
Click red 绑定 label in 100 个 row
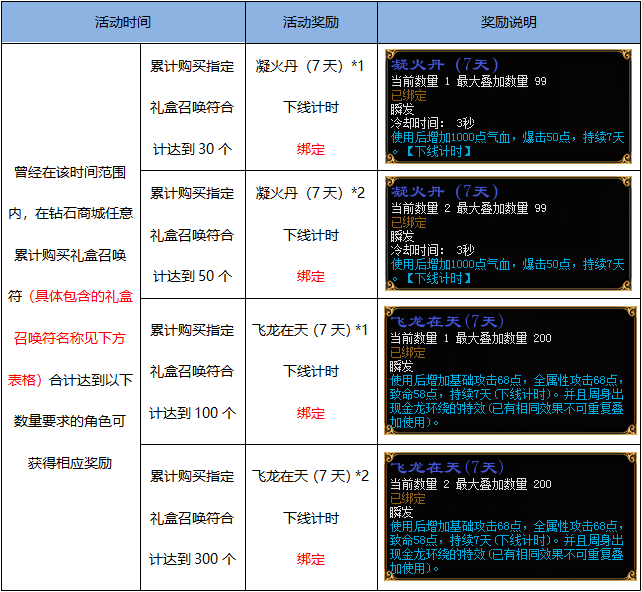click(311, 413)
